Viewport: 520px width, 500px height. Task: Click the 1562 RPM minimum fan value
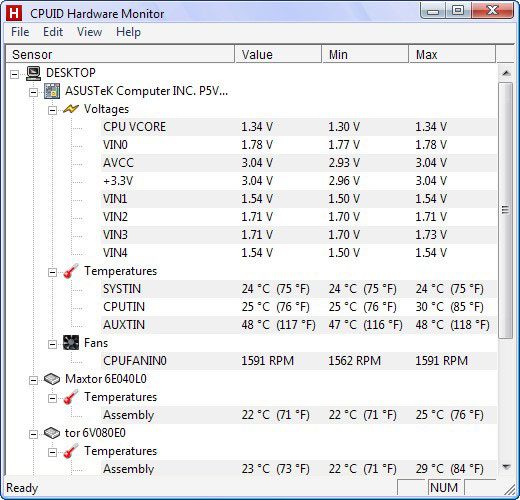(355, 361)
